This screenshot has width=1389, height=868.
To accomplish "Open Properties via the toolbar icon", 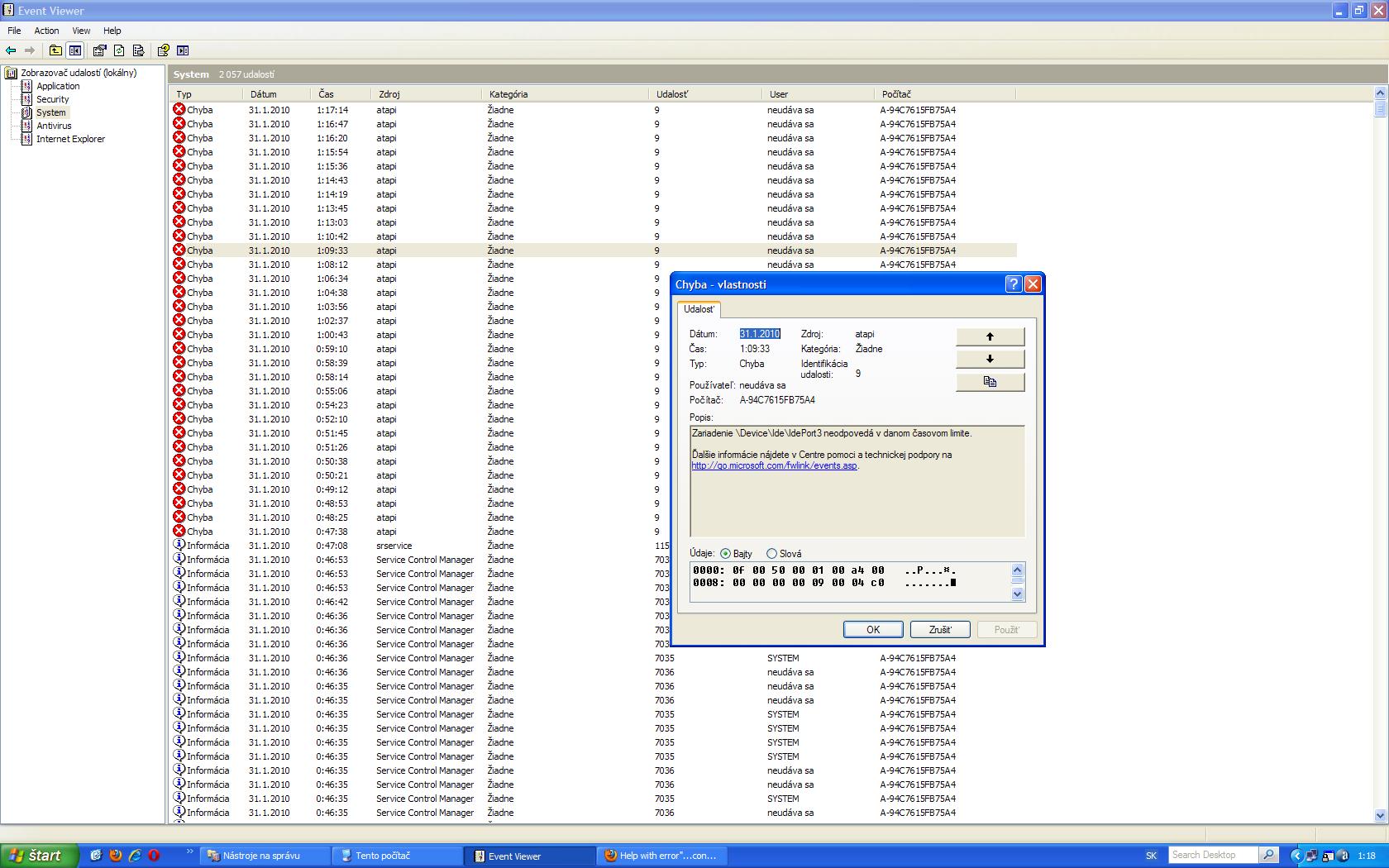I will click(99, 50).
